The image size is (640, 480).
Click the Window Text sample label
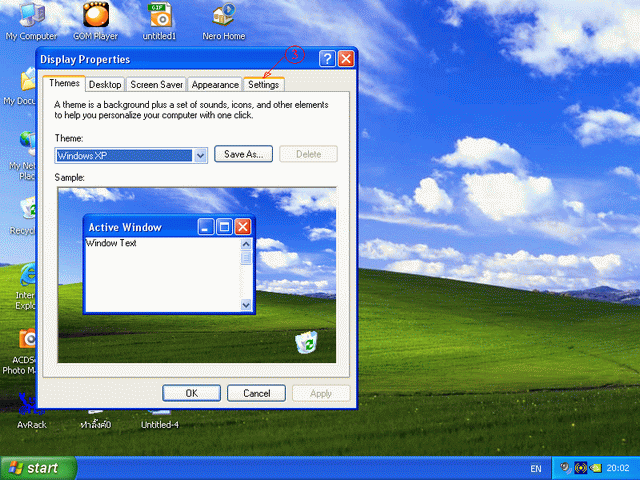pos(111,243)
